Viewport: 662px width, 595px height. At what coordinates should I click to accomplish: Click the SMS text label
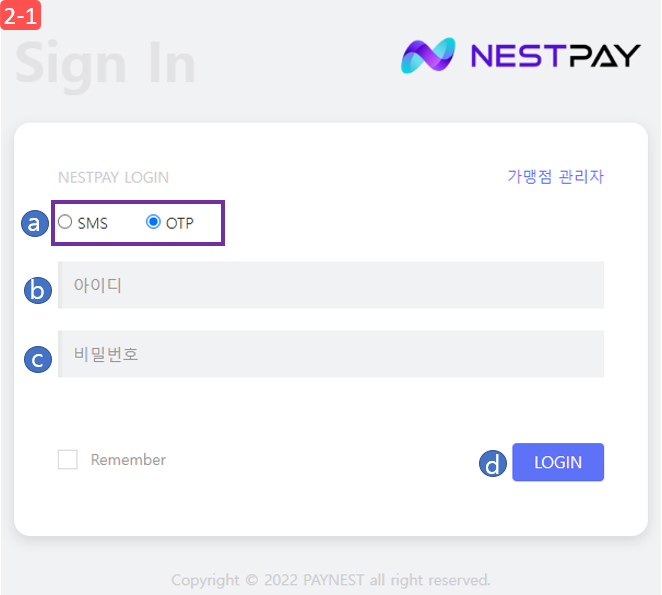pos(92,223)
